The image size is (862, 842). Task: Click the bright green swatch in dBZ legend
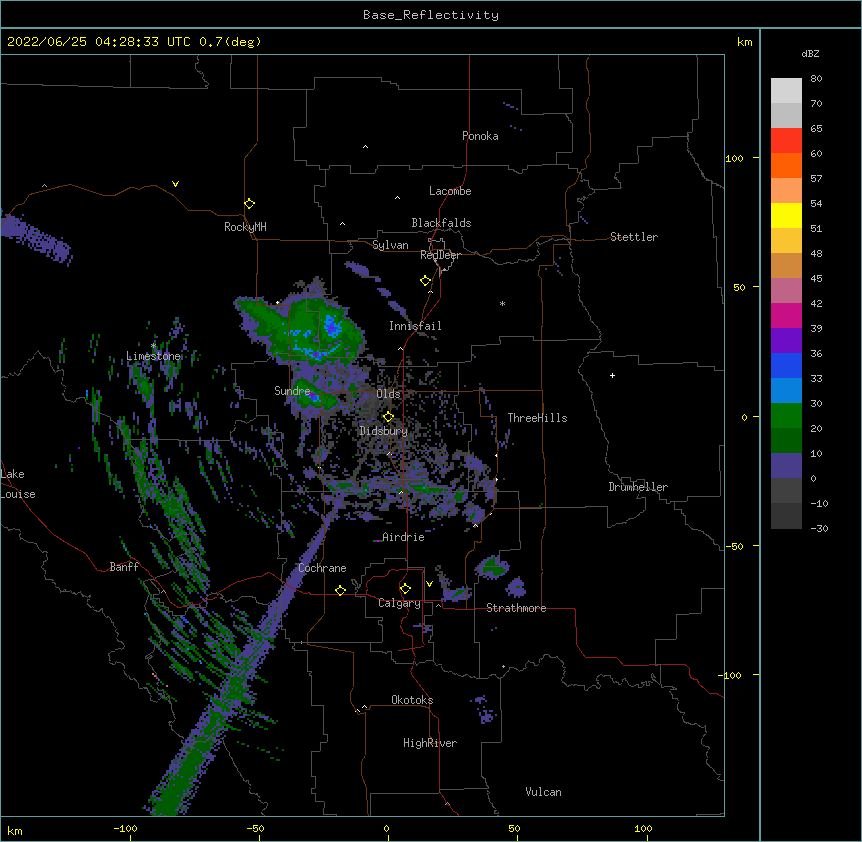coord(786,416)
